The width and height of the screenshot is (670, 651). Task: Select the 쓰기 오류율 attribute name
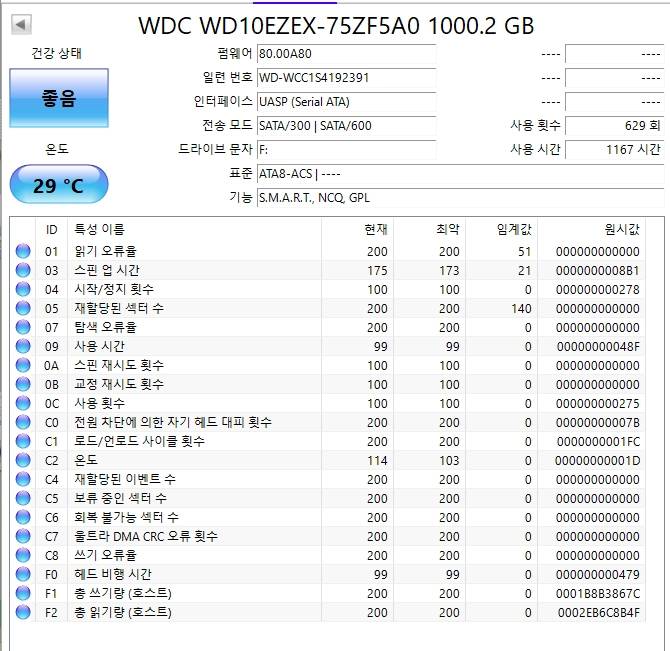[x=106, y=555]
